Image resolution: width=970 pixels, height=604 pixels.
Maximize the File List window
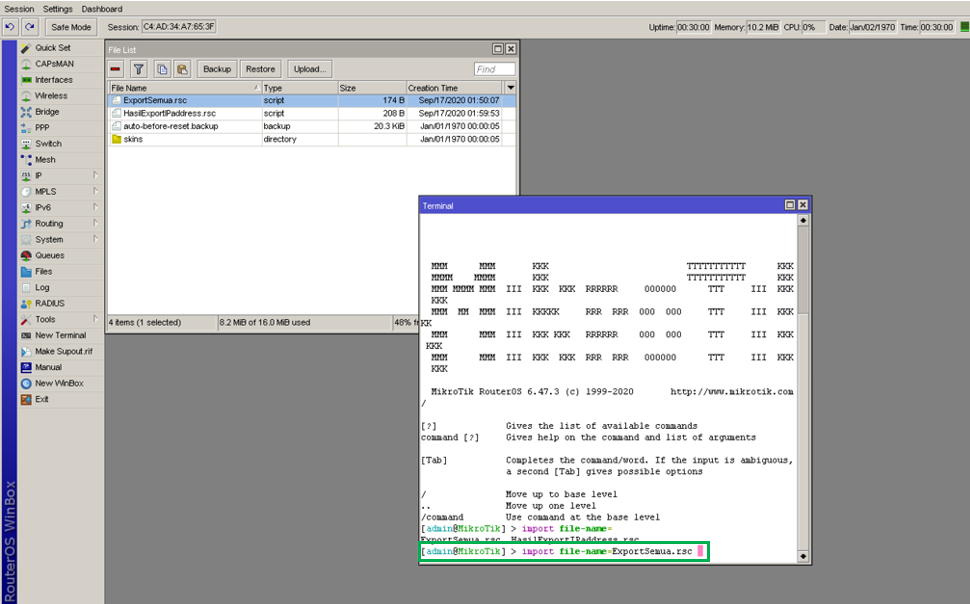(498, 49)
